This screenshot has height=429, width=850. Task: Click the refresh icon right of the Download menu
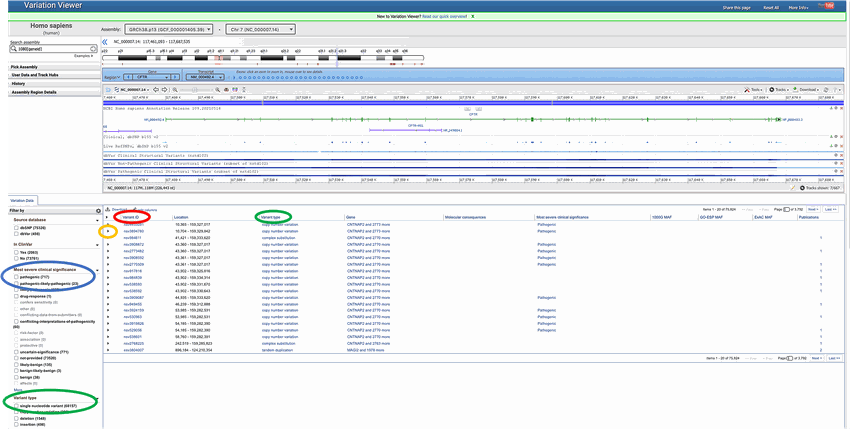click(x=826, y=90)
